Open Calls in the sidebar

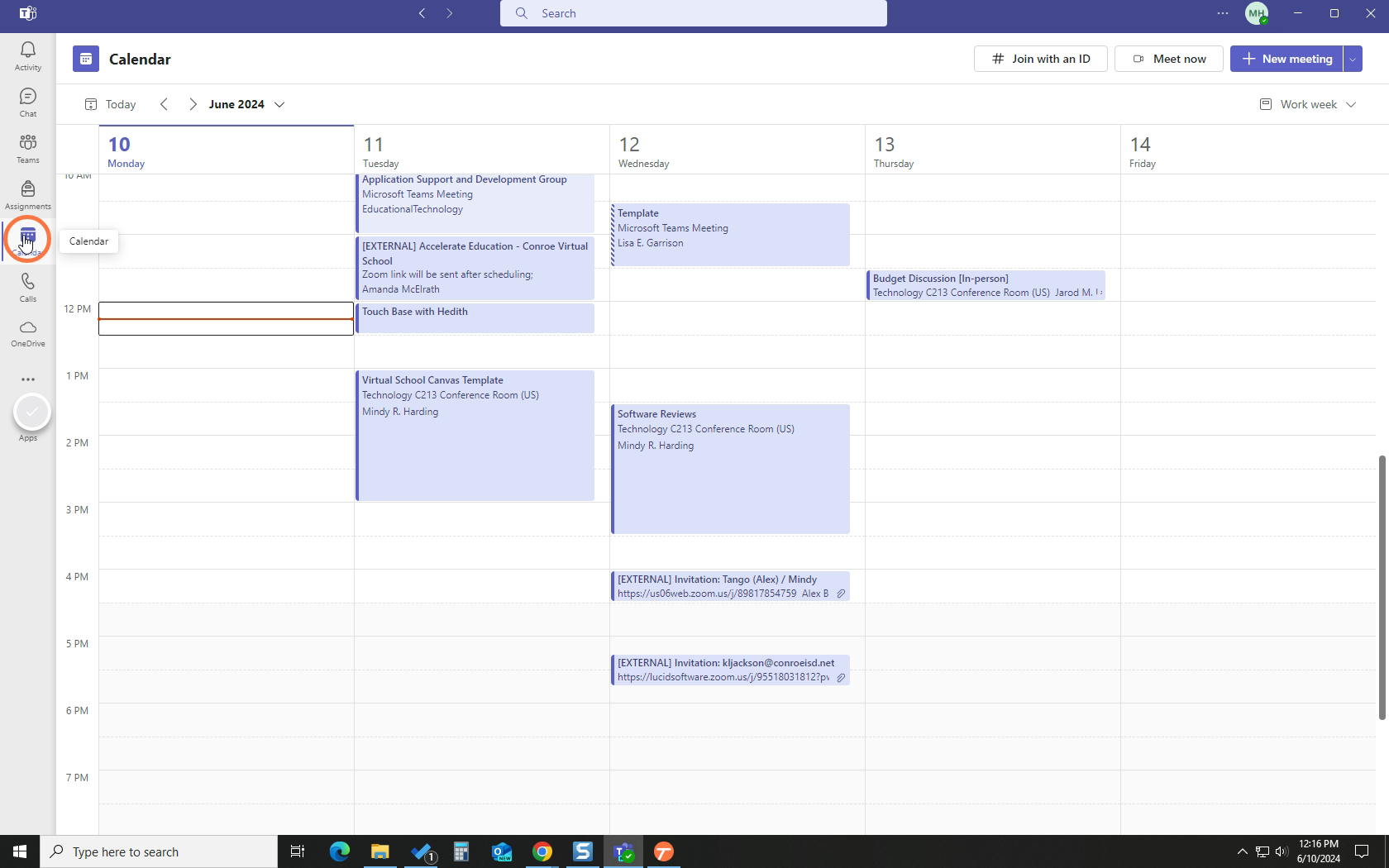coord(27,289)
